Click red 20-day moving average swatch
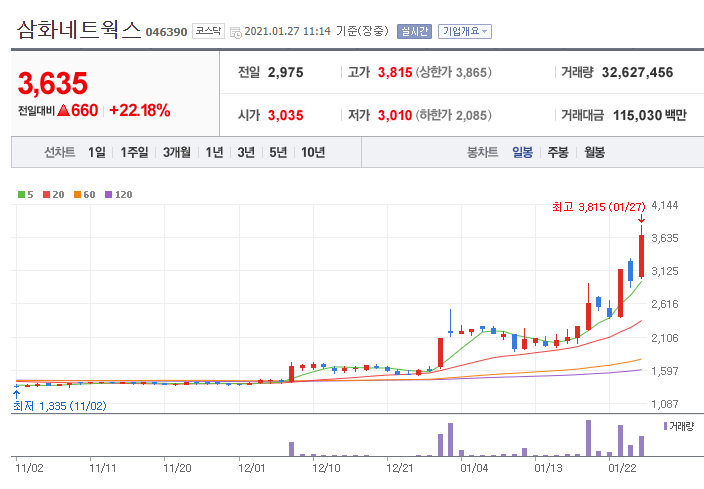 pyautogui.click(x=46, y=194)
